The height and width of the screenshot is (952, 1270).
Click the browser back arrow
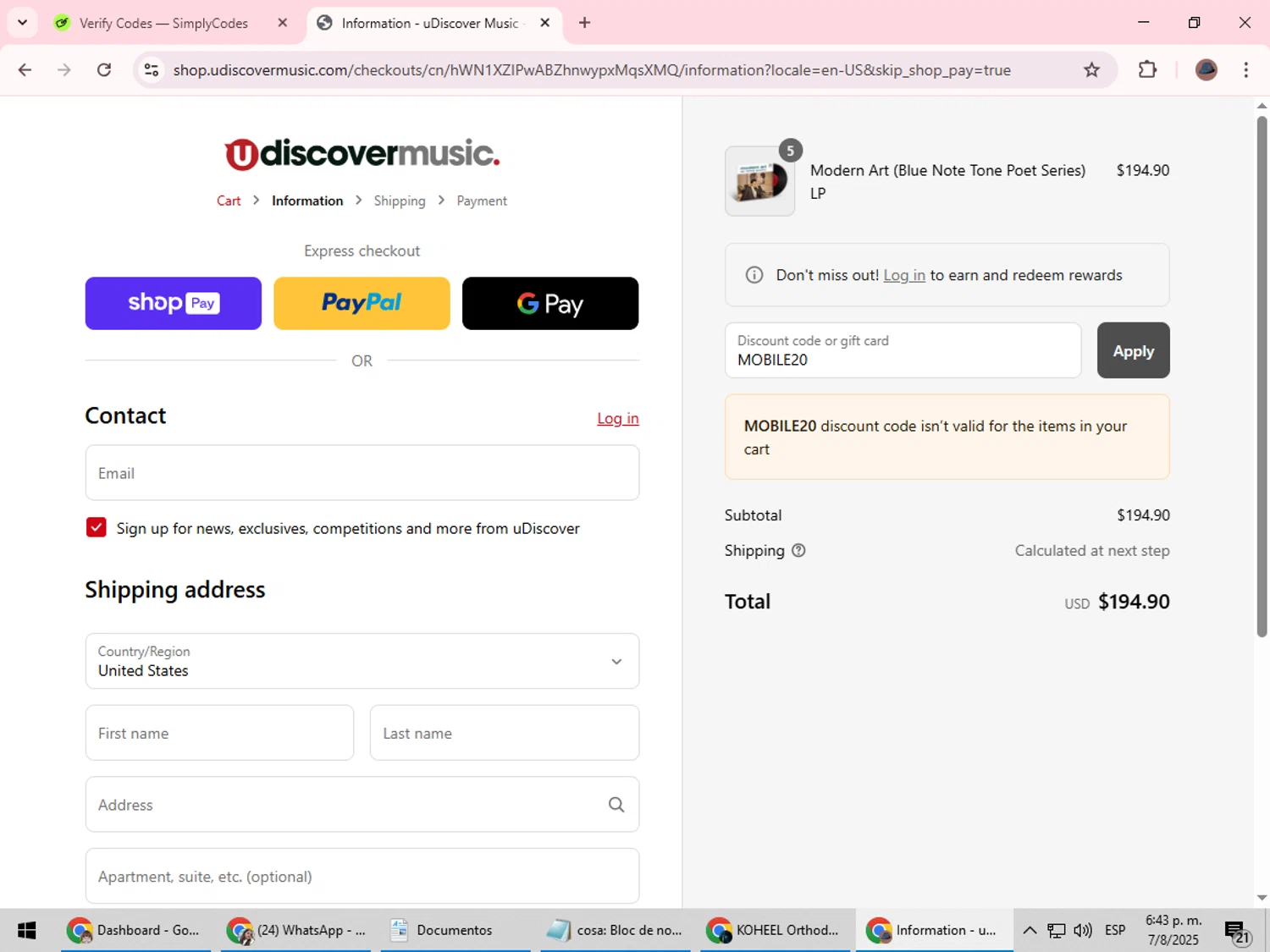[x=25, y=69]
